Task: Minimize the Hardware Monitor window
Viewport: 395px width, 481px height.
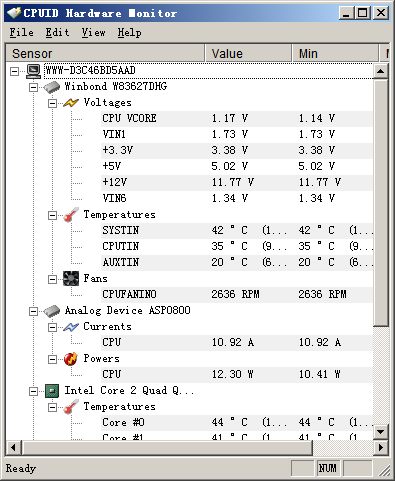Action: pos(347,13)
